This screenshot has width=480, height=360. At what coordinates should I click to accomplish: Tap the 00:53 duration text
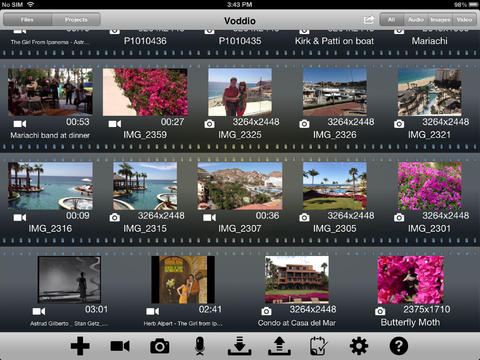(x=77, y=122)
